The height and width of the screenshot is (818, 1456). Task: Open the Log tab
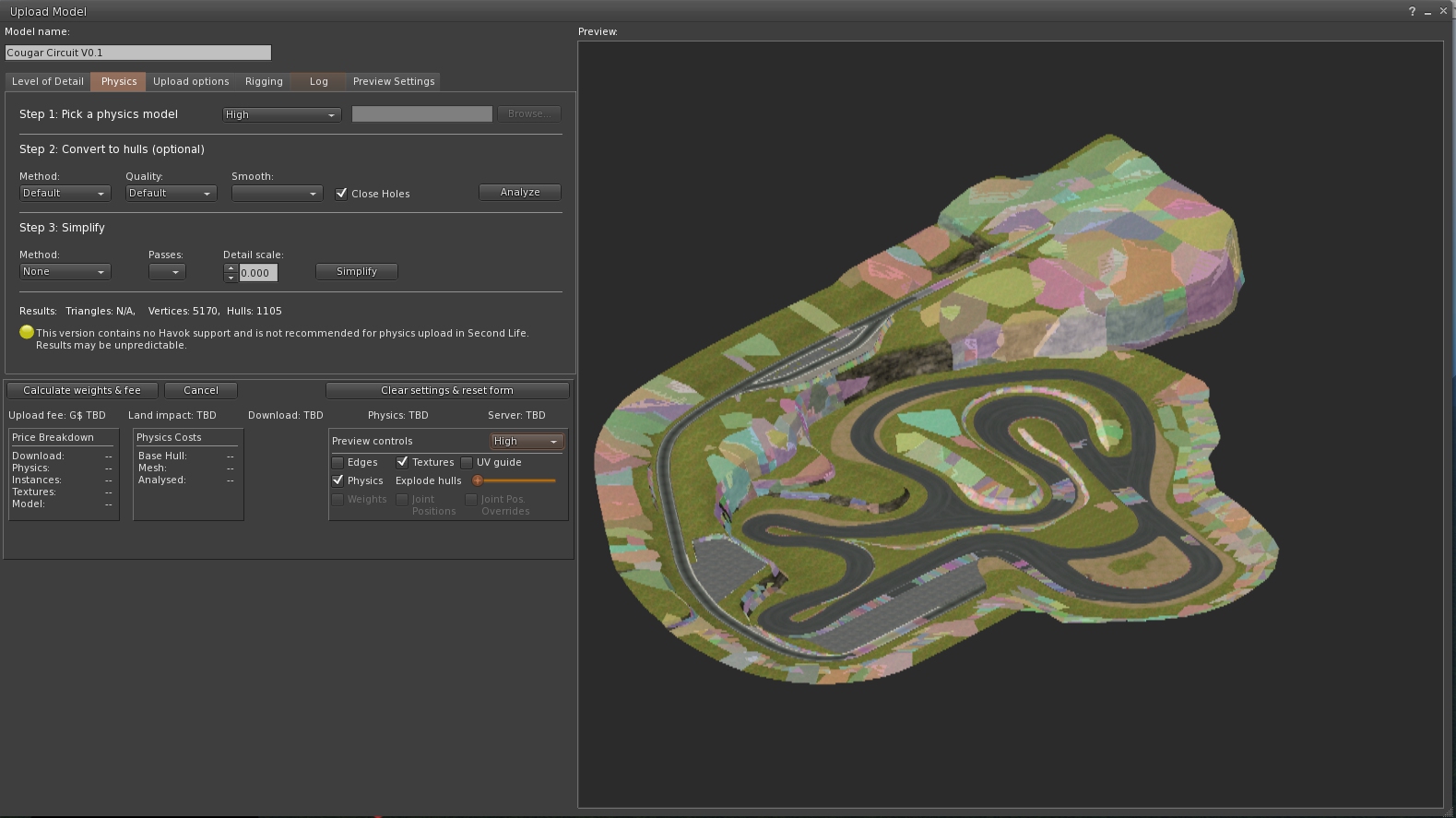(319, 81)
